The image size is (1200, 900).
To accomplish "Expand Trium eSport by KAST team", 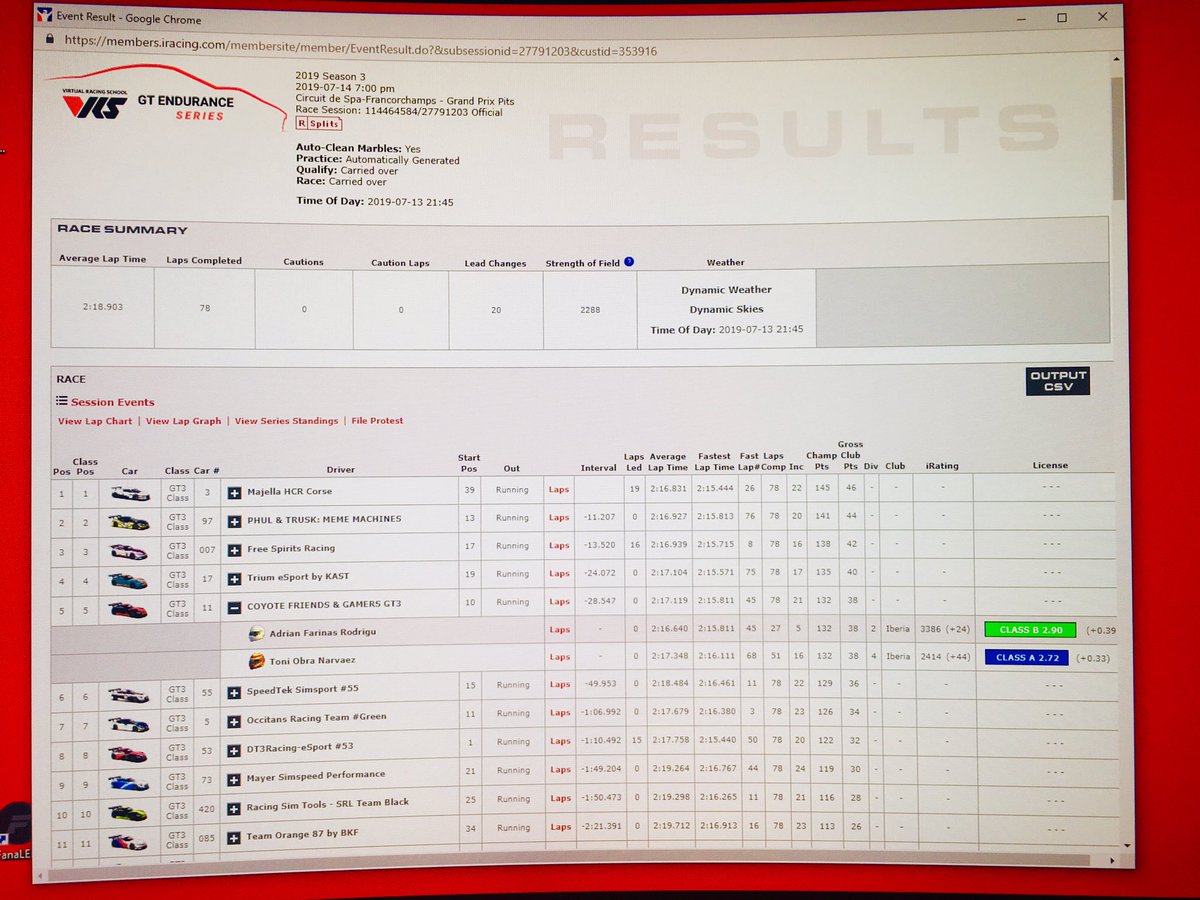I will [x=234, y=578].
